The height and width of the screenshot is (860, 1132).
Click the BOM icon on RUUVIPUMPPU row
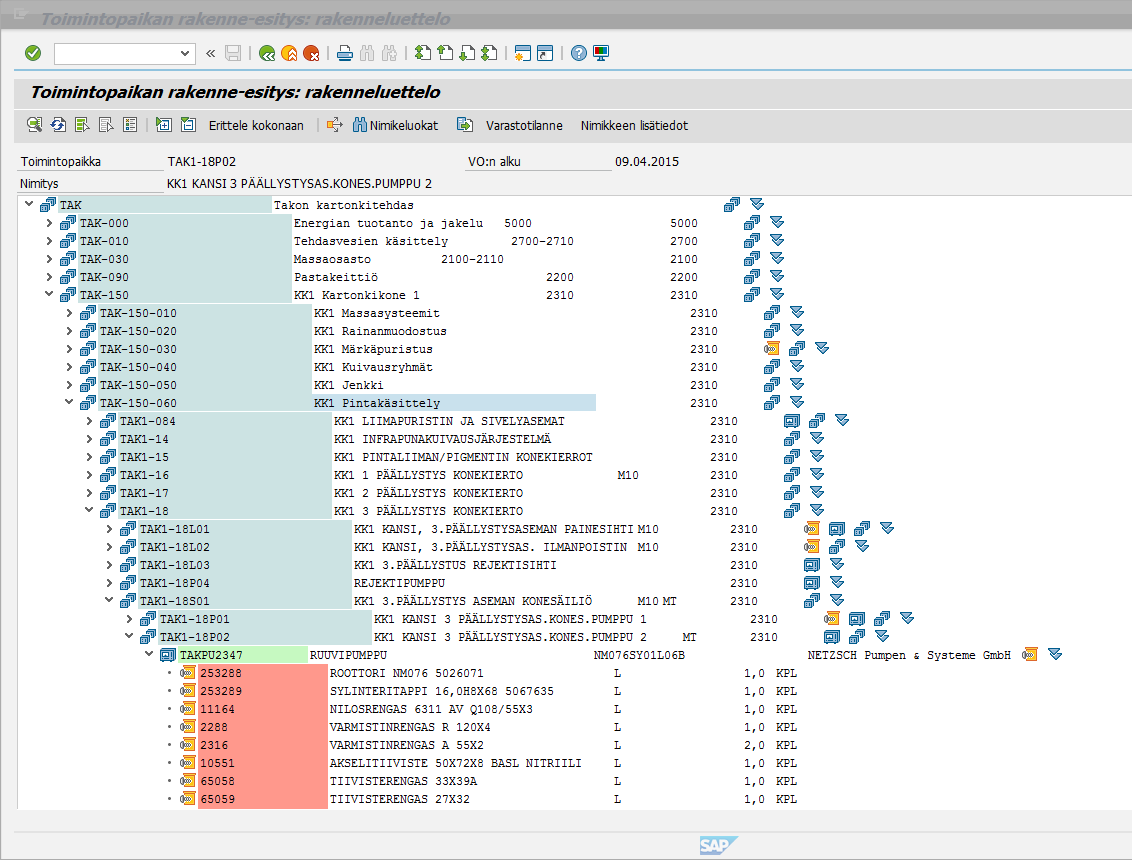pyautogui.click(x=1029, y=655)
